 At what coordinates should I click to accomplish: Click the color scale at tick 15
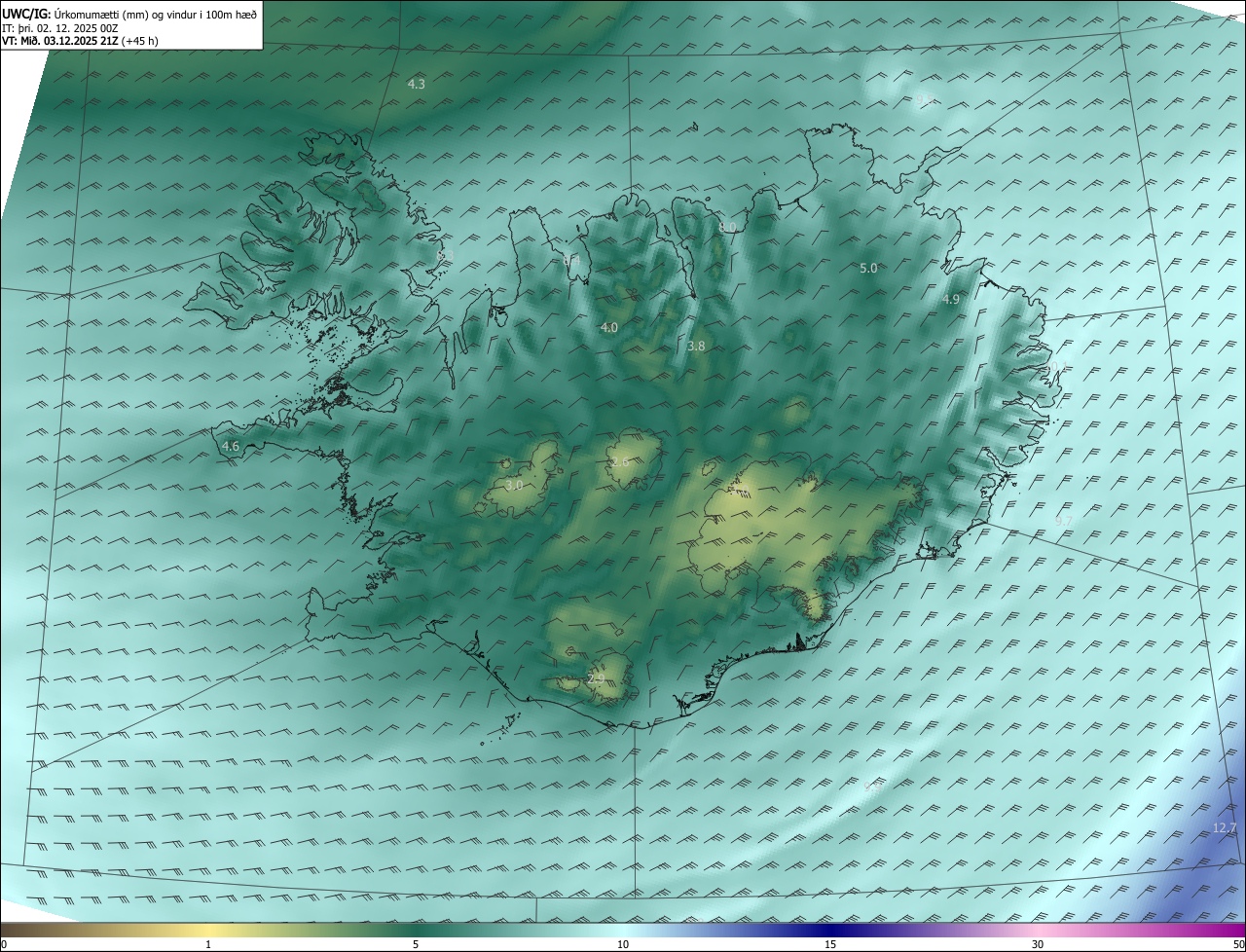pyautogui.click(x=830, y=944)
